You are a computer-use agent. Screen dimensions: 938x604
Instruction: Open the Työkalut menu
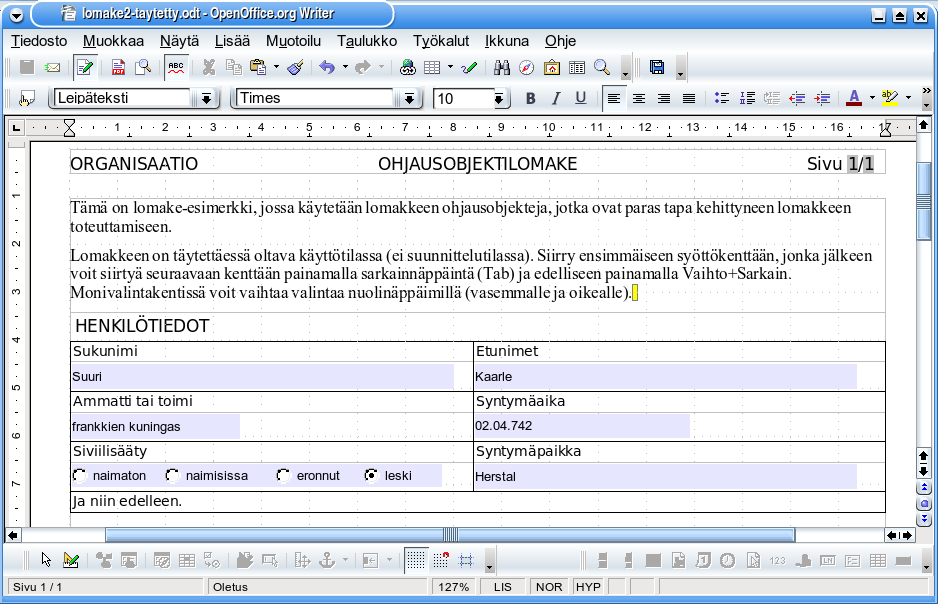point(441,41)
